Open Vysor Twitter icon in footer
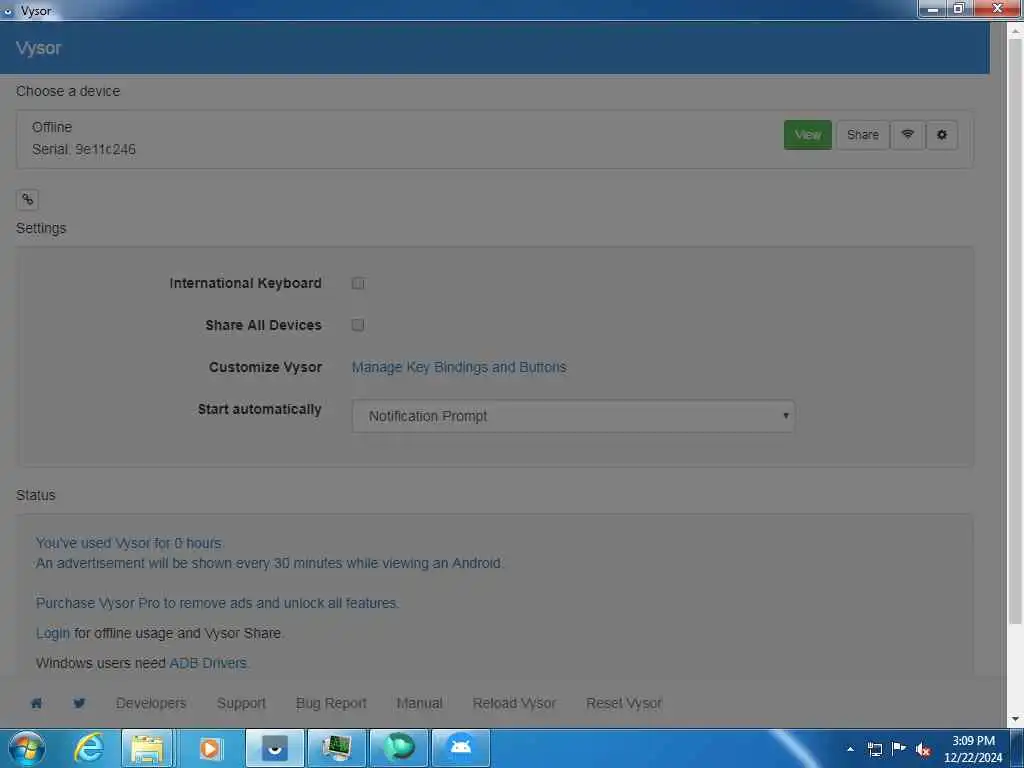This screenshot has height=768, width=1024. click(x=79, y=703)
